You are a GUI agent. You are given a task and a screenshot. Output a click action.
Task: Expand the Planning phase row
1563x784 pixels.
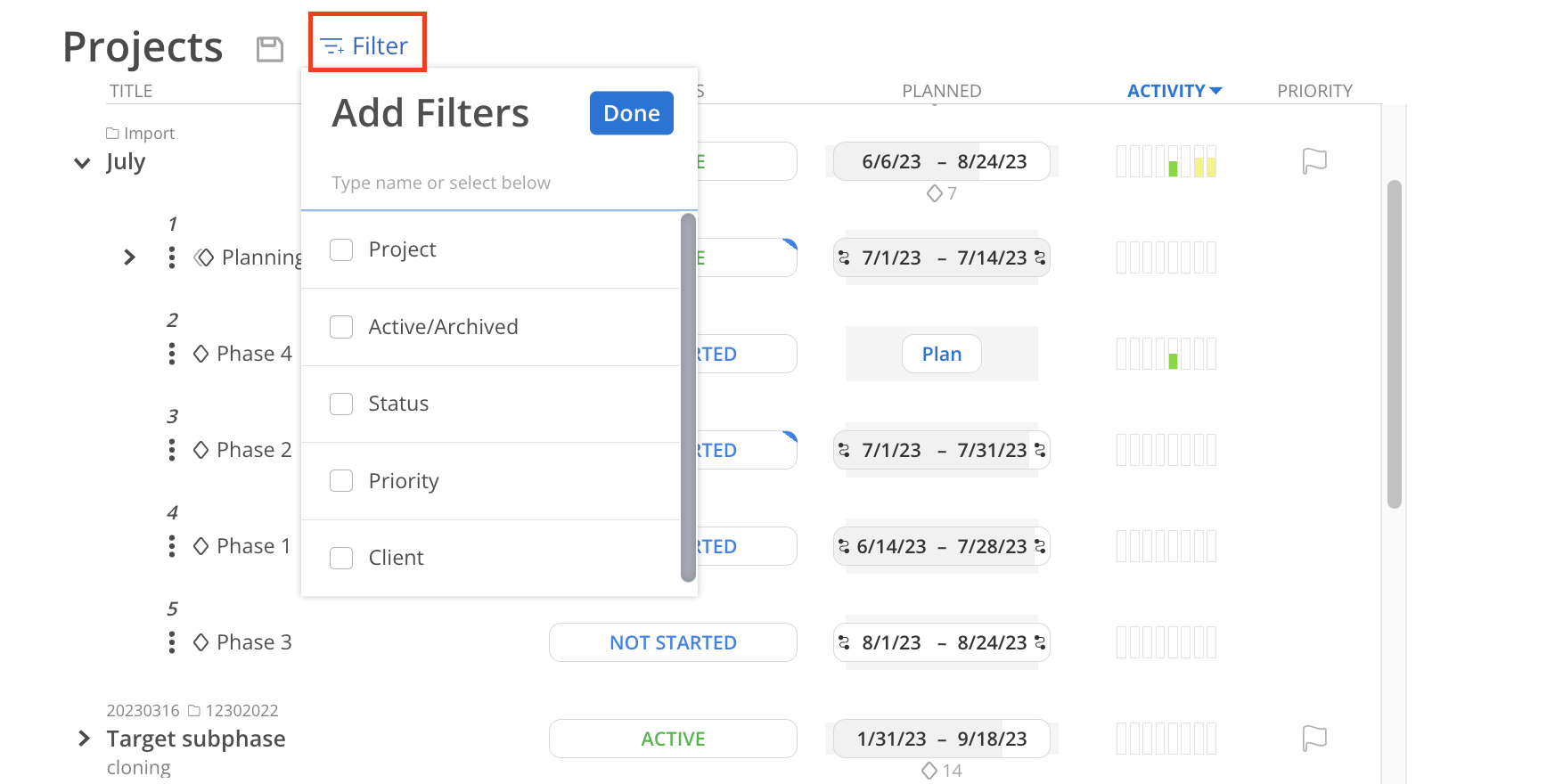point(130,257)
